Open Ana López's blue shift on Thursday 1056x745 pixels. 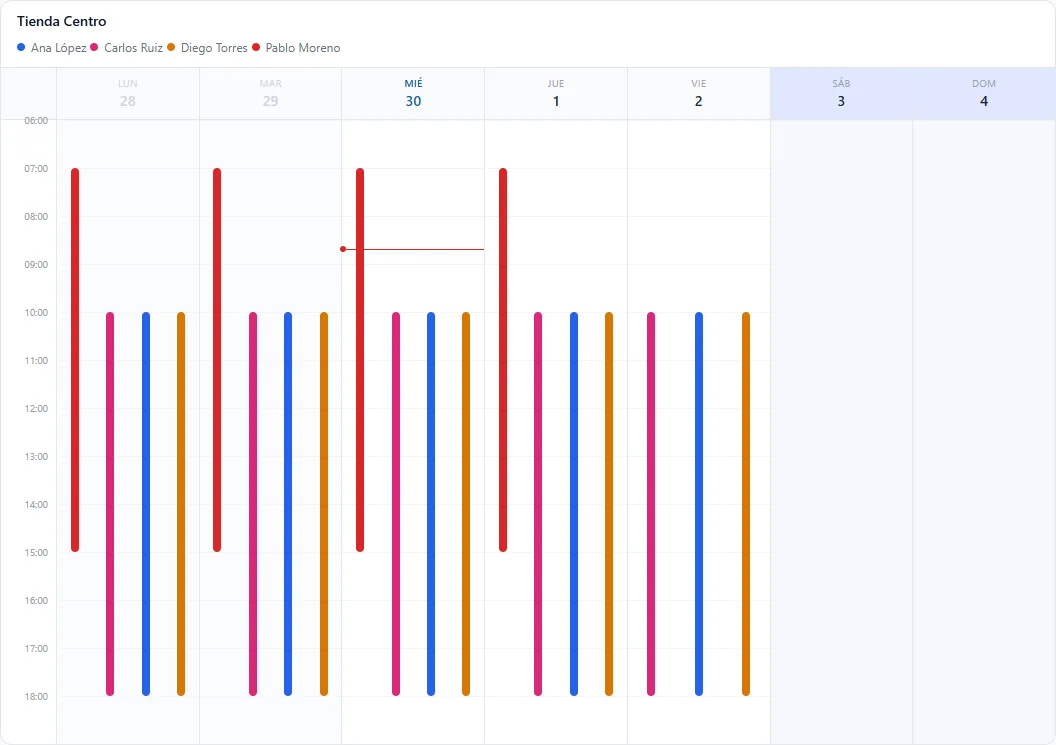click(x=574, y=504)
